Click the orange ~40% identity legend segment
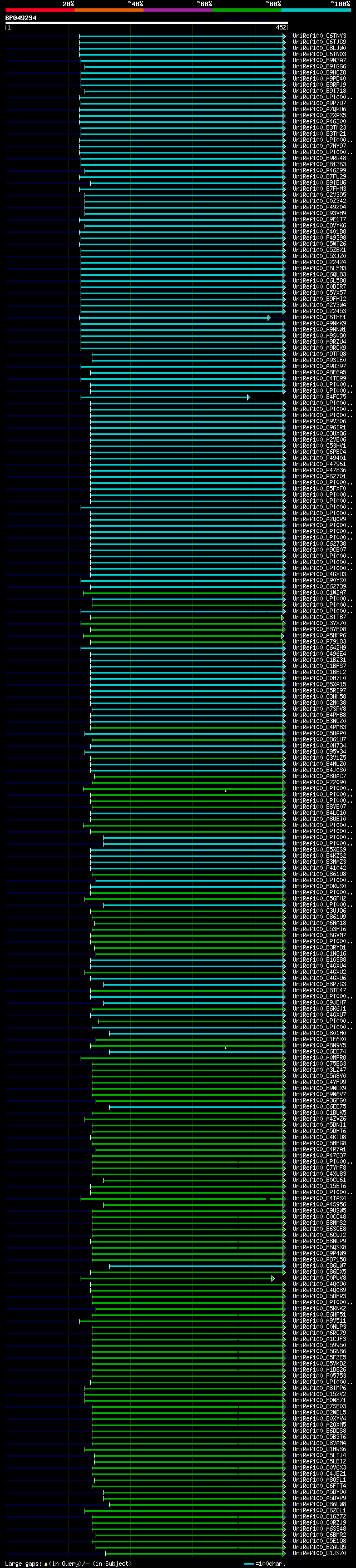Image resolution: width=356 pixels, height=1568 pixels. (x=109, y=10)
